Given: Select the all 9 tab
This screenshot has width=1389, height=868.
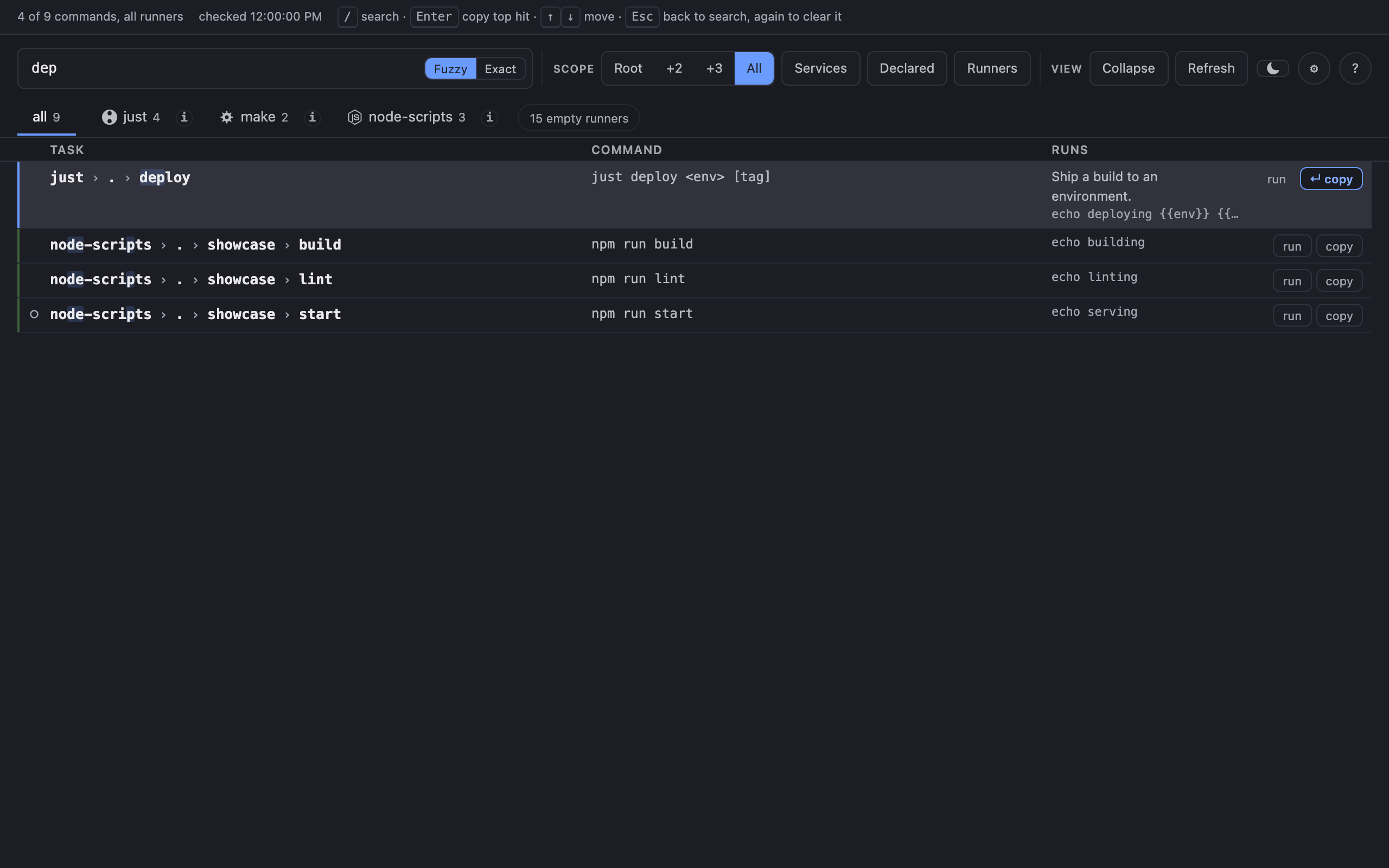Looking at the screenshot, I should click(47, 117).
